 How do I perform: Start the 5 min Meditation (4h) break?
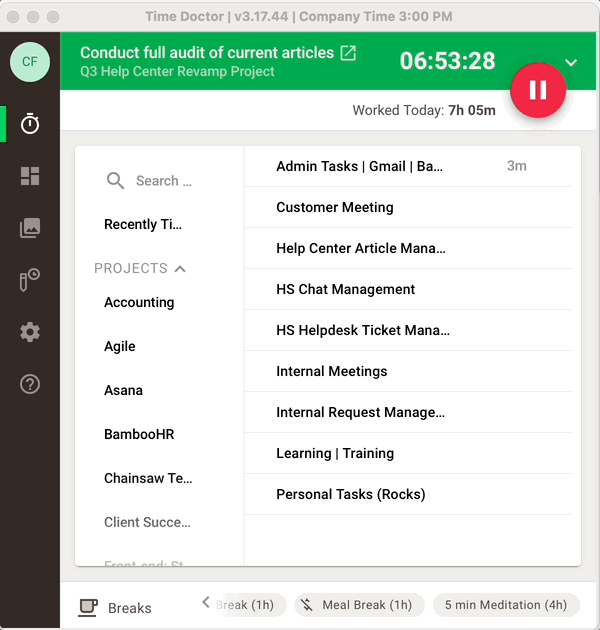(506, 605)
